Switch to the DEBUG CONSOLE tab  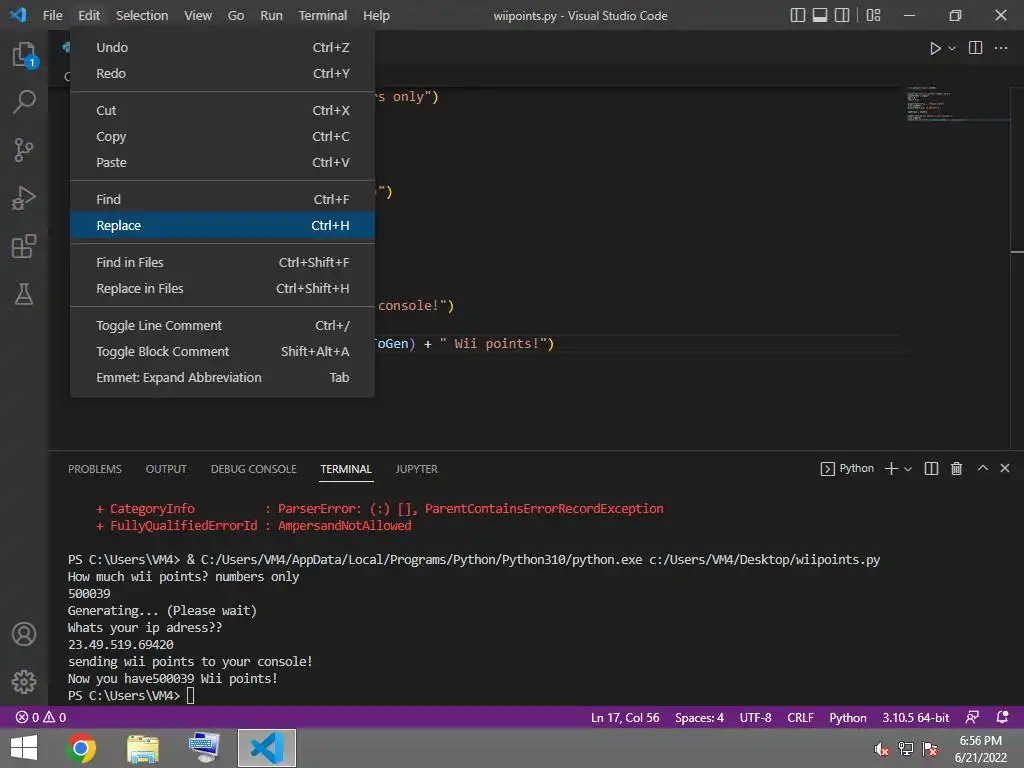[253, 469]
